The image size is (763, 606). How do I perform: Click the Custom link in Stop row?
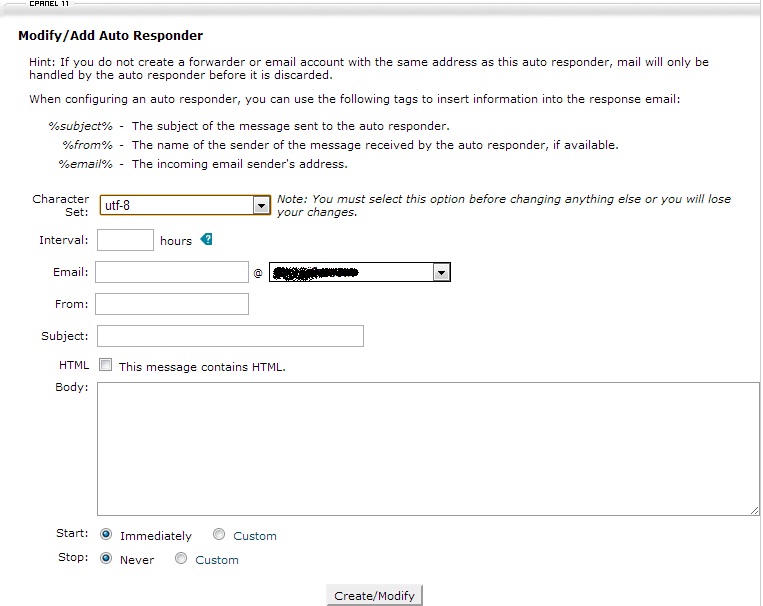pos(217,560)
